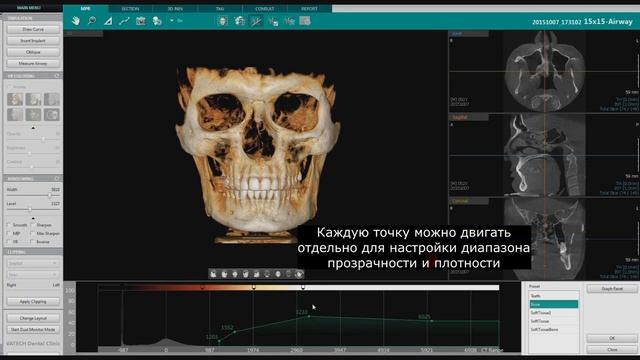Viewport: 640px width, 360px height.
Task: Choose third VR coloring thumbnail in top row
Action: point(52,99)
